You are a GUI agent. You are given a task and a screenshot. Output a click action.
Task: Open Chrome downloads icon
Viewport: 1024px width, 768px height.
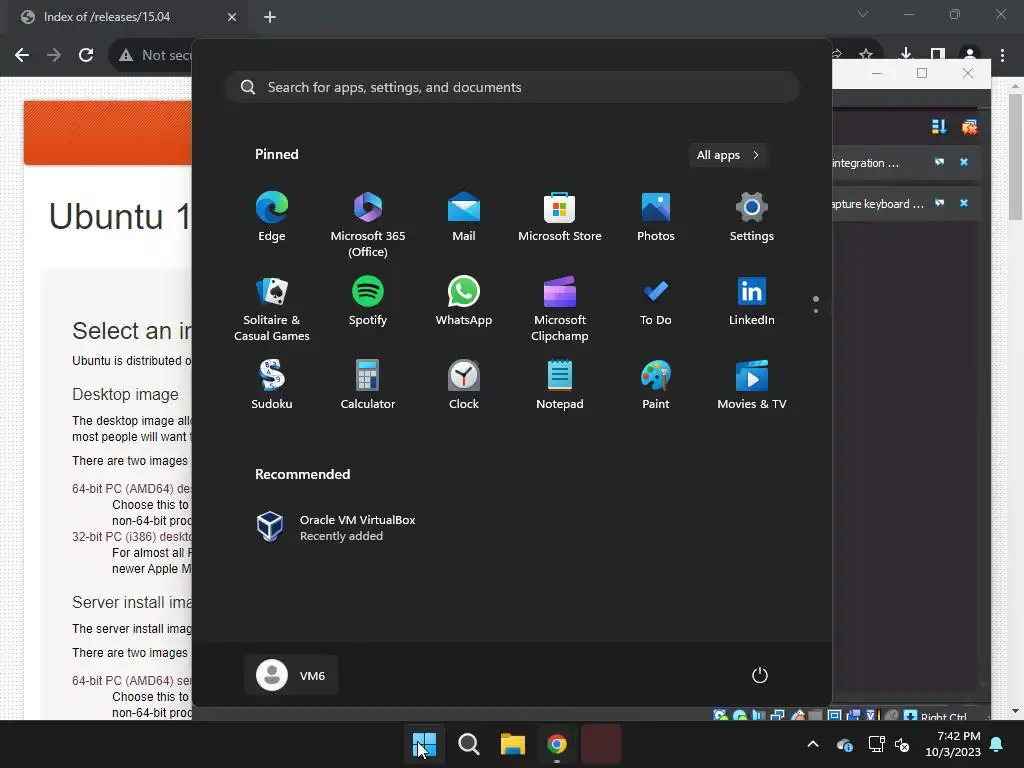pyautogui.click(x=906, y=55)
